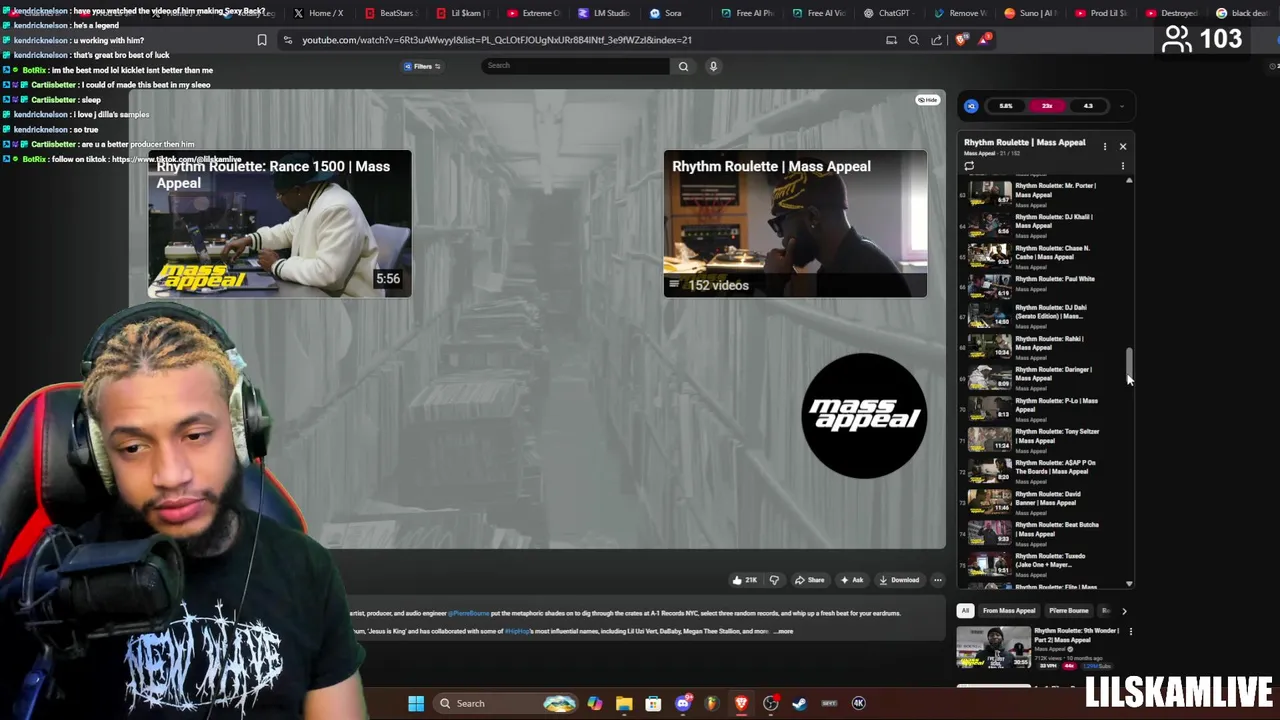Switch to the BeatStars tab
The height and width of the screenshot is (720, 1280).
389,13
